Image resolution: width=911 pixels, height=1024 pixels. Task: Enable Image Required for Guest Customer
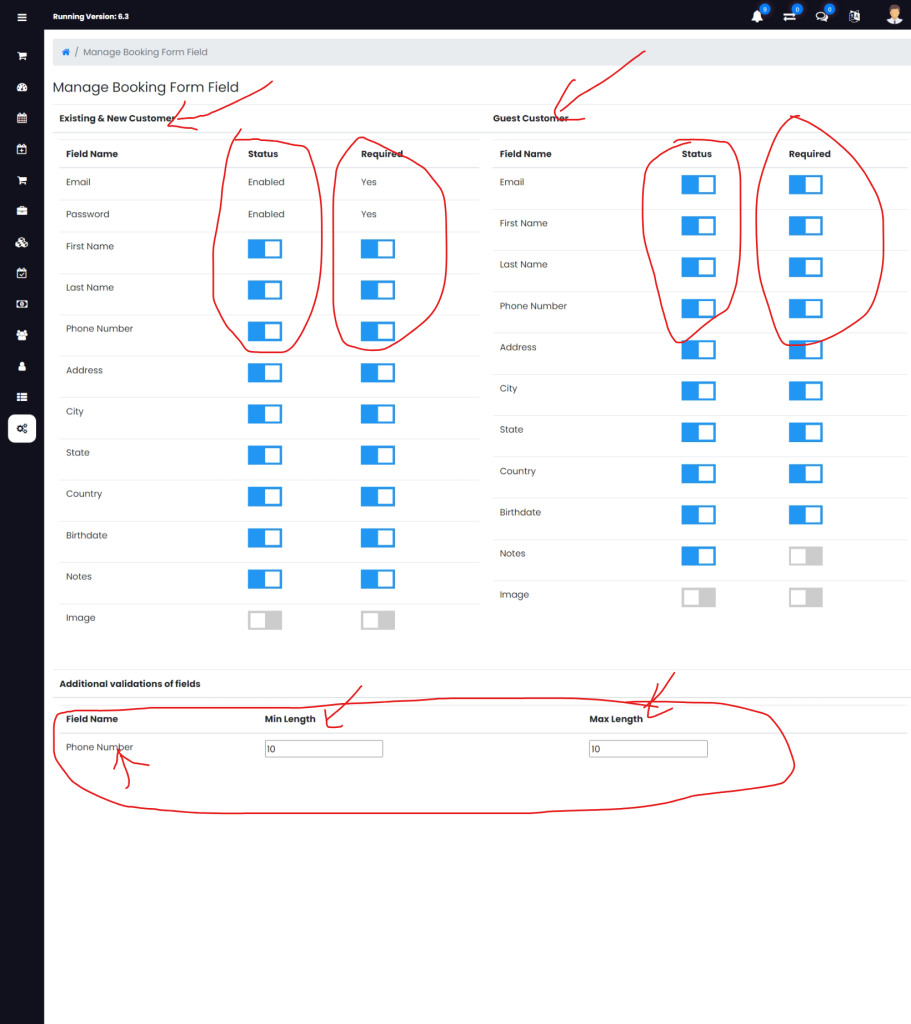pos(805,597)
